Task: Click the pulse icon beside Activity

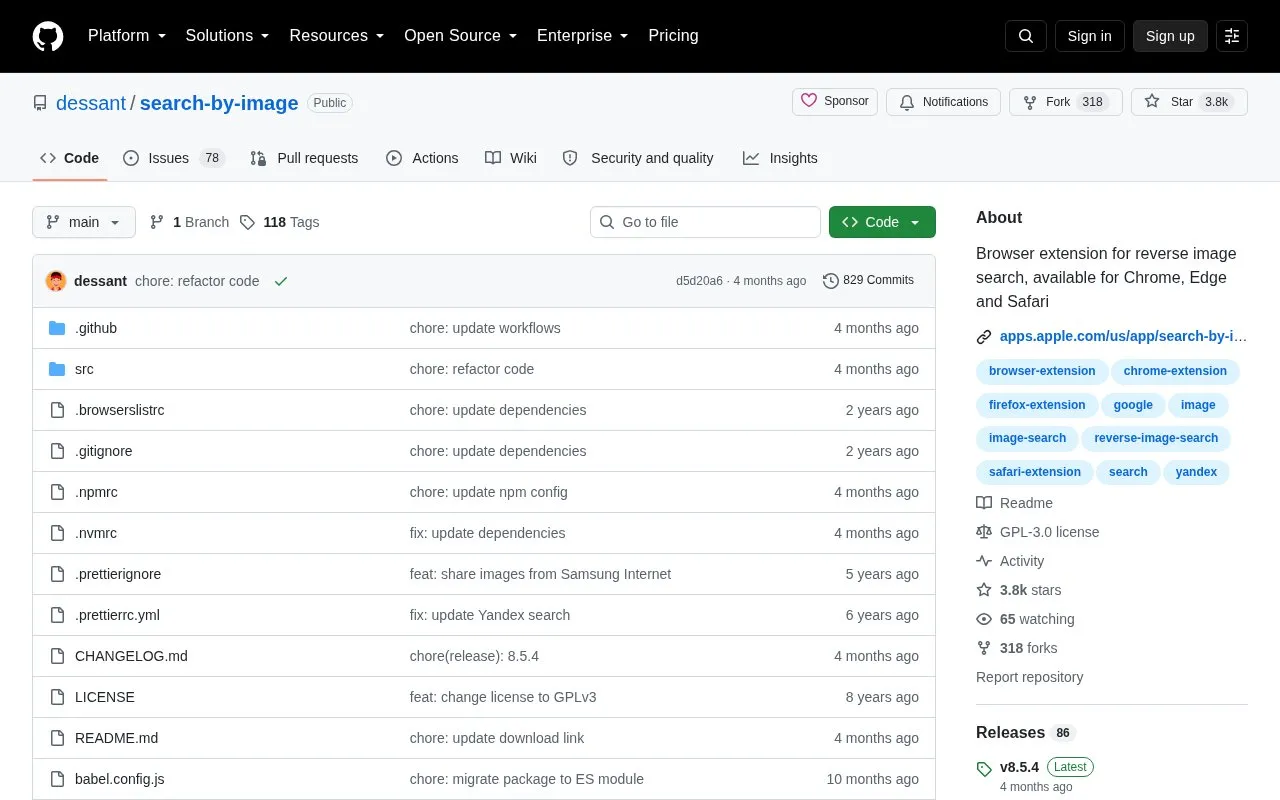Action: point(984,561)
